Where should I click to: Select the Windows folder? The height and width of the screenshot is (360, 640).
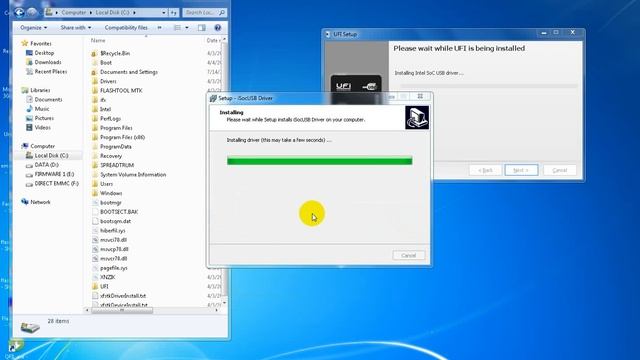111,193
